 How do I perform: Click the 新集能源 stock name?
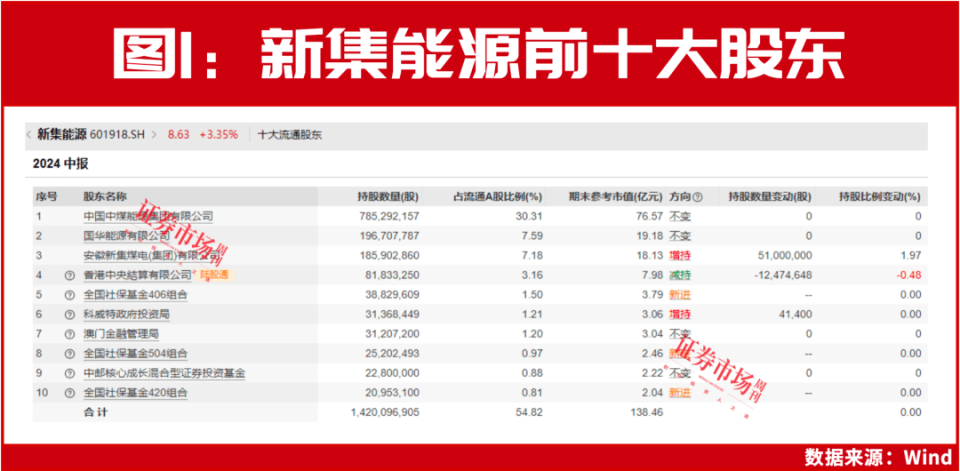62,135
